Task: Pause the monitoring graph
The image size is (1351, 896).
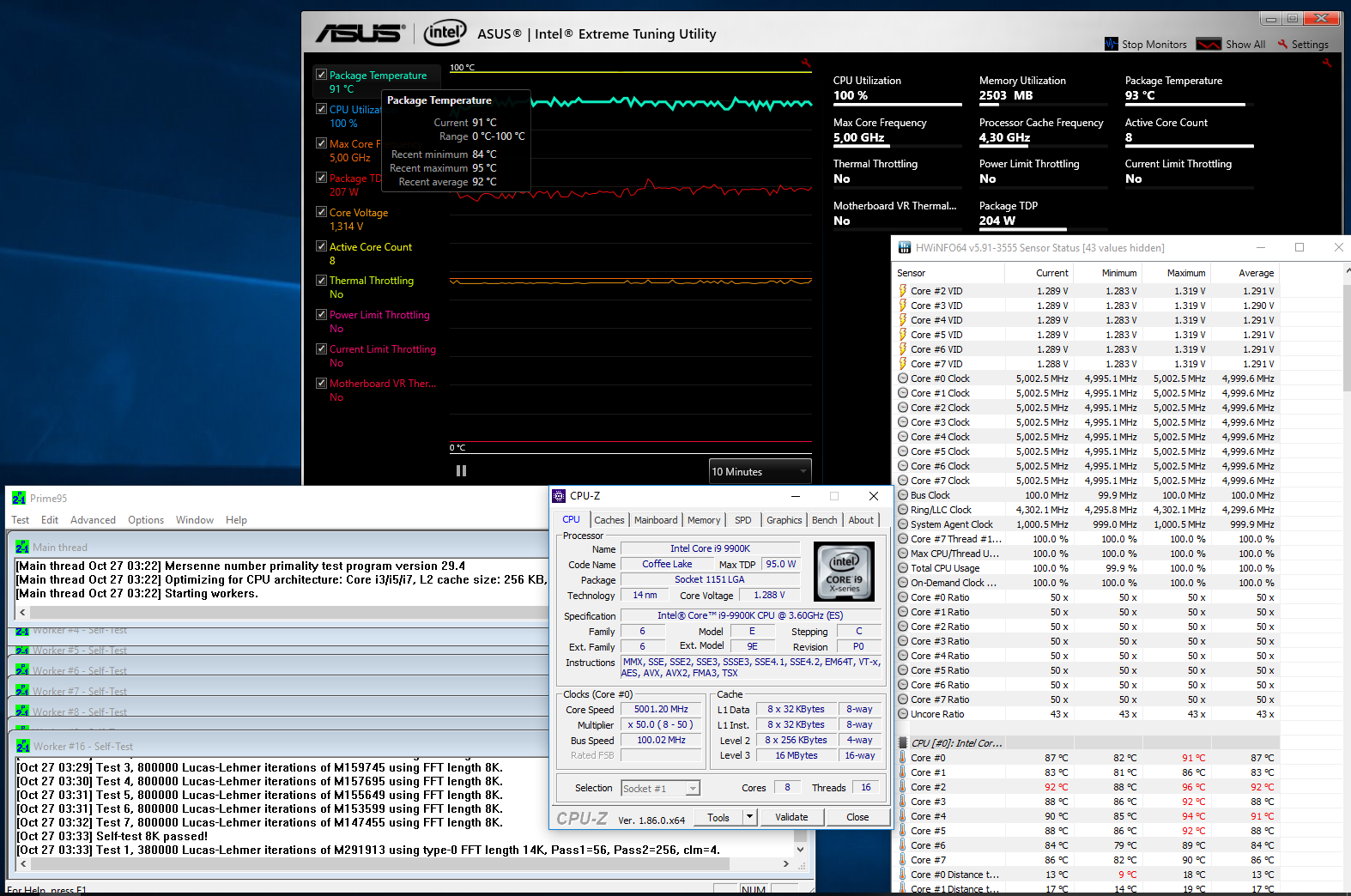Action: tap(461, 471)
